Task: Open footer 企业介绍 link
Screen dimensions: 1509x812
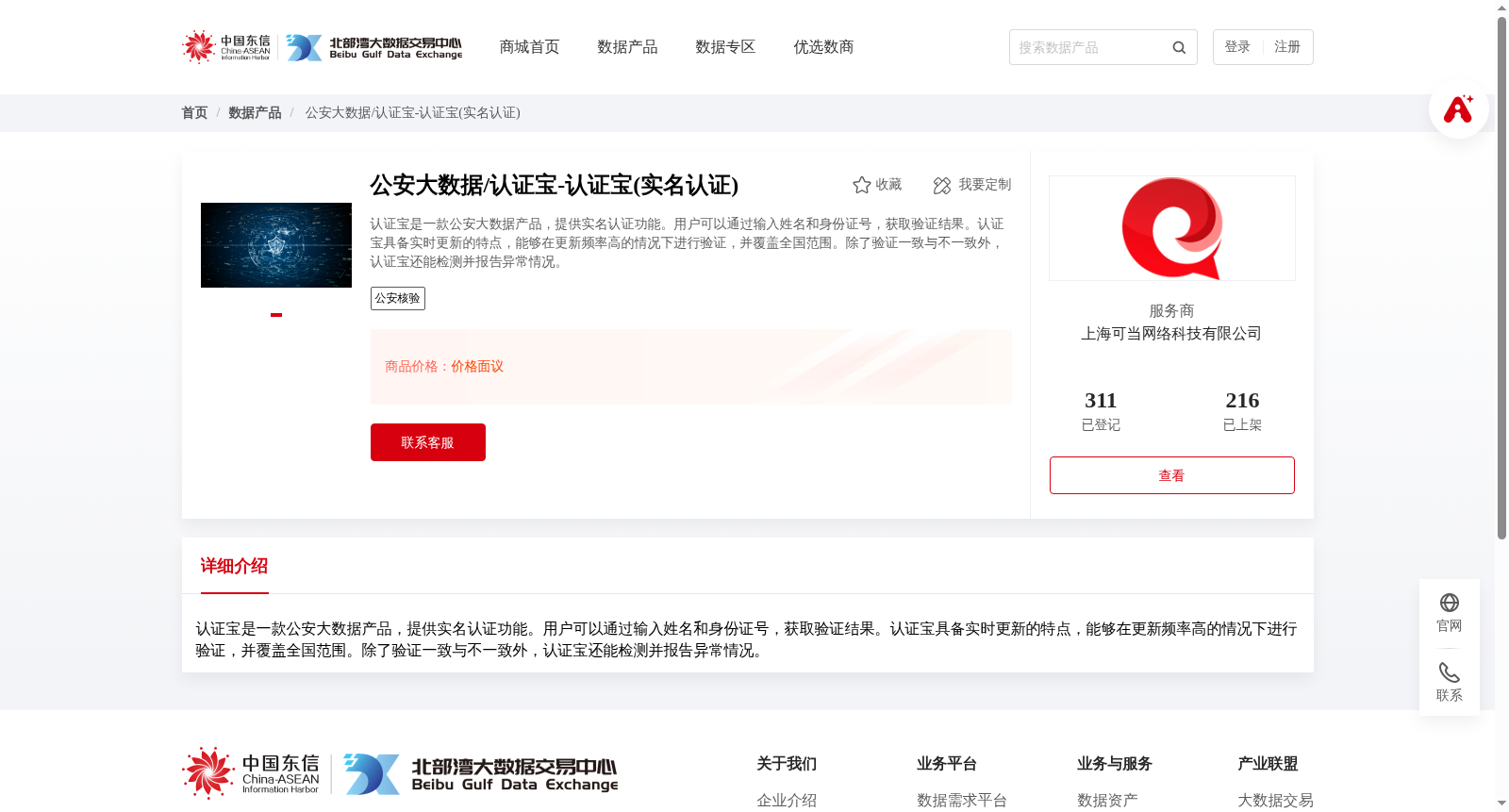Action: (787, 801)
